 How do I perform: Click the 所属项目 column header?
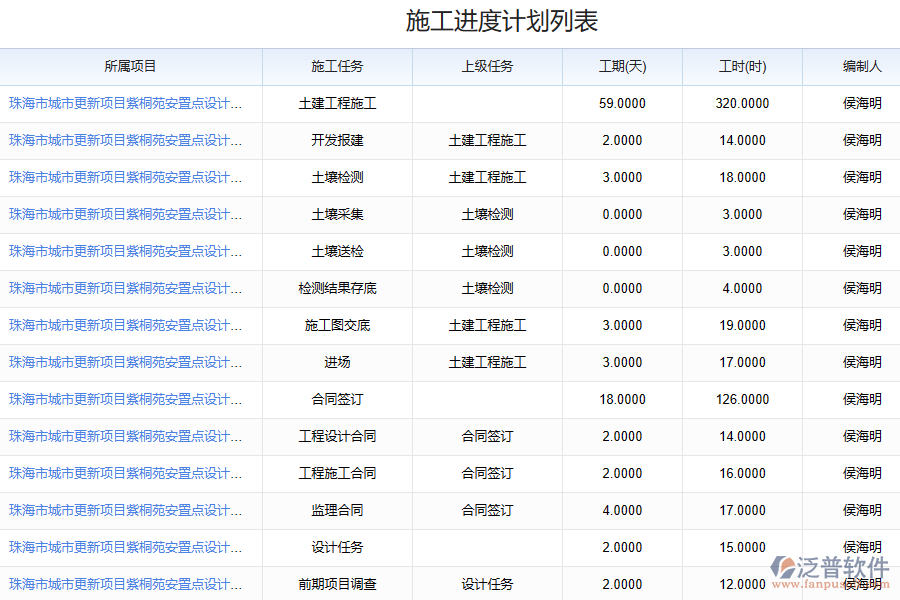[x=130, y=67]
